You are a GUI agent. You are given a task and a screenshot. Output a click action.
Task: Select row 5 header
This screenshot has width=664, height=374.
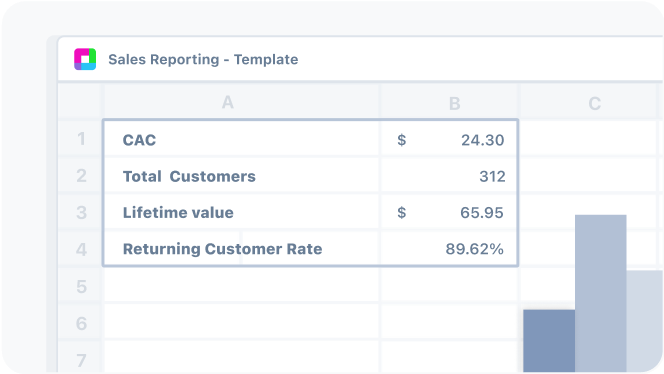pyautogui.click(x=80, y=286)
